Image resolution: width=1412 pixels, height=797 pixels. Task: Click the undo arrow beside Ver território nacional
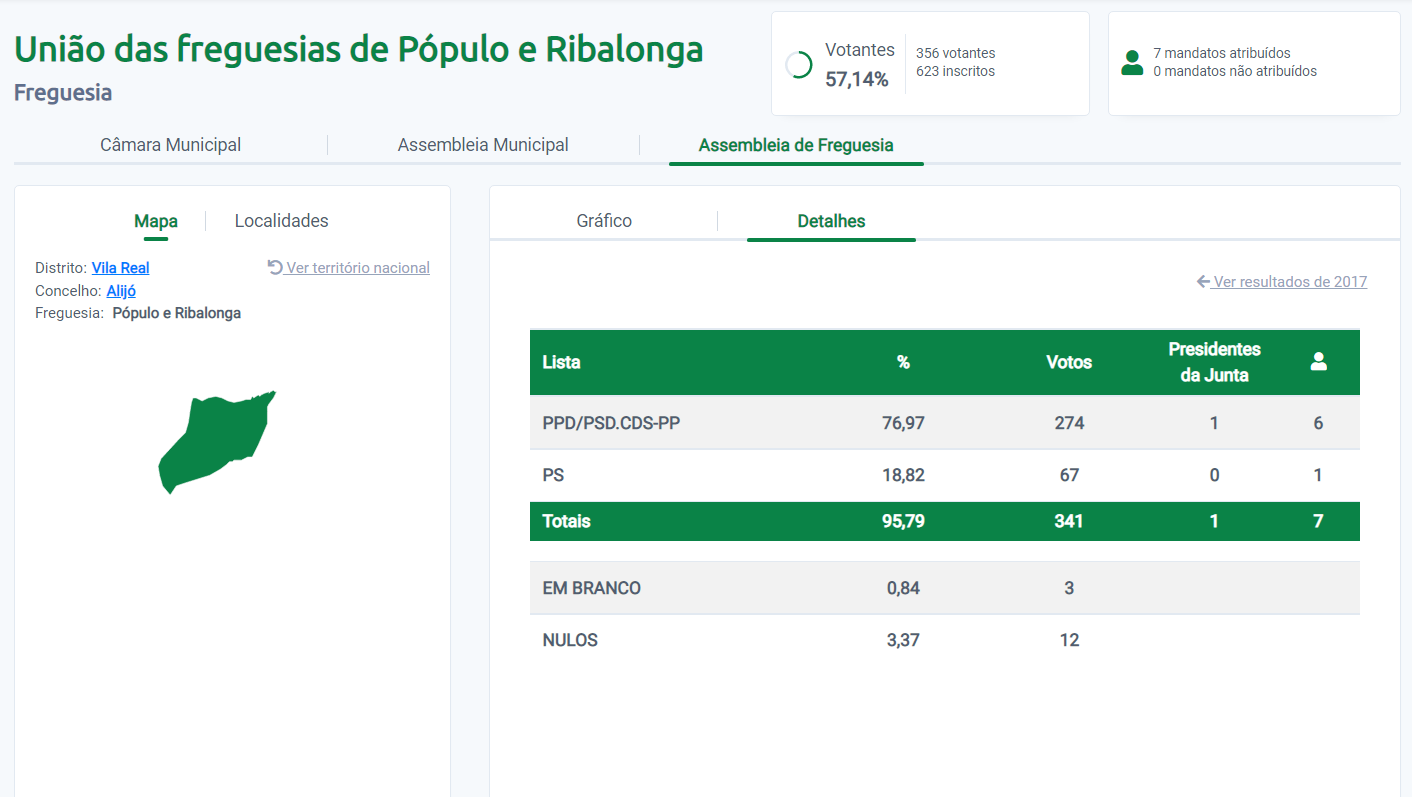275,267
